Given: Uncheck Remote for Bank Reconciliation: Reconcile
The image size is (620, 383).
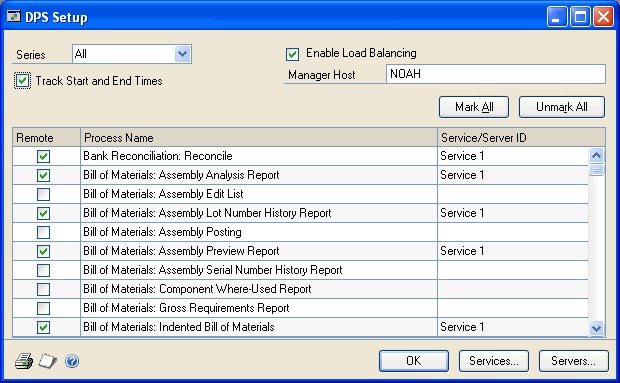Looking at the screenshot, I should pos(43,156).
